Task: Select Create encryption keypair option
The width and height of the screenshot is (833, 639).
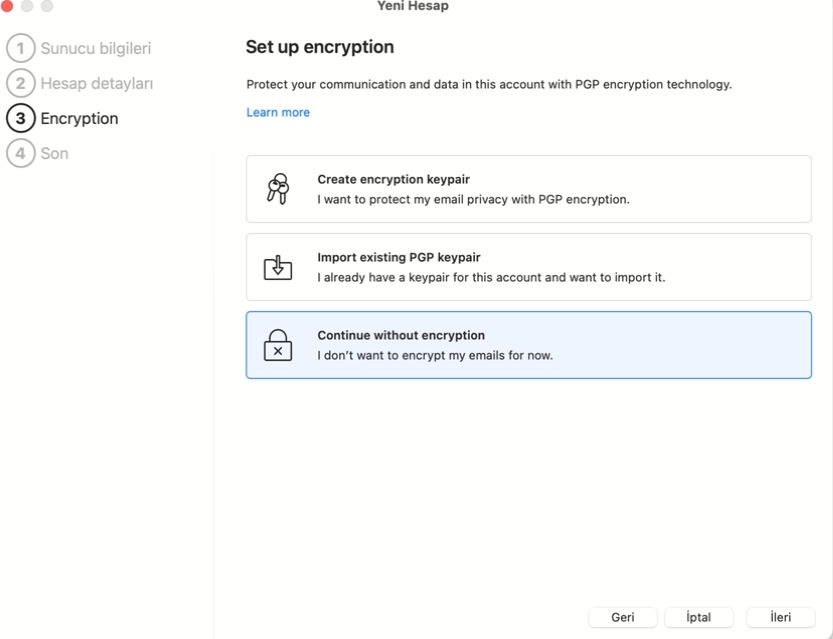Action: [x=529, y=189]
